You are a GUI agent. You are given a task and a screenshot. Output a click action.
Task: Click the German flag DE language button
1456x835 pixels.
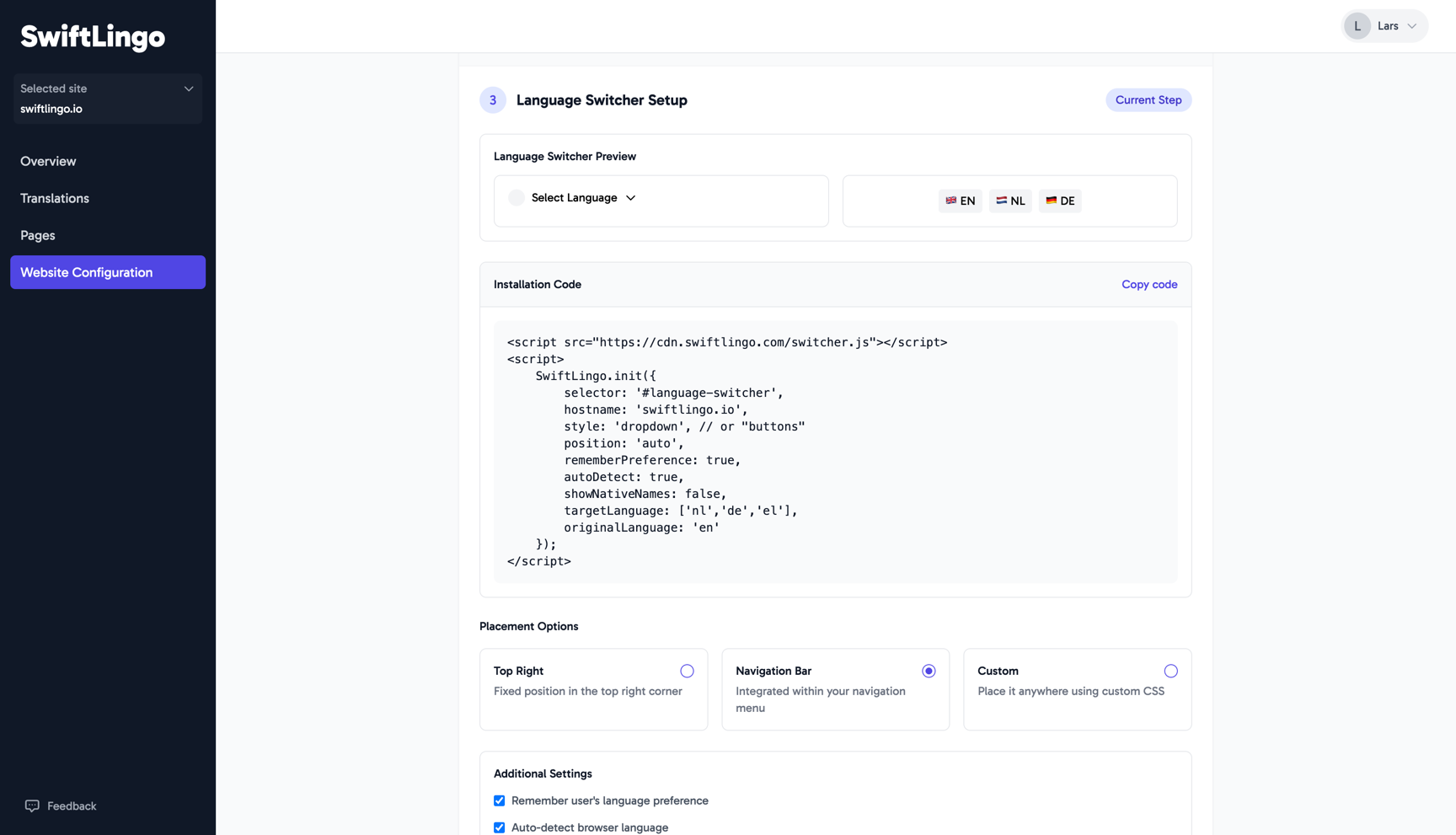pyautogui.click(x=1060, y=201)
